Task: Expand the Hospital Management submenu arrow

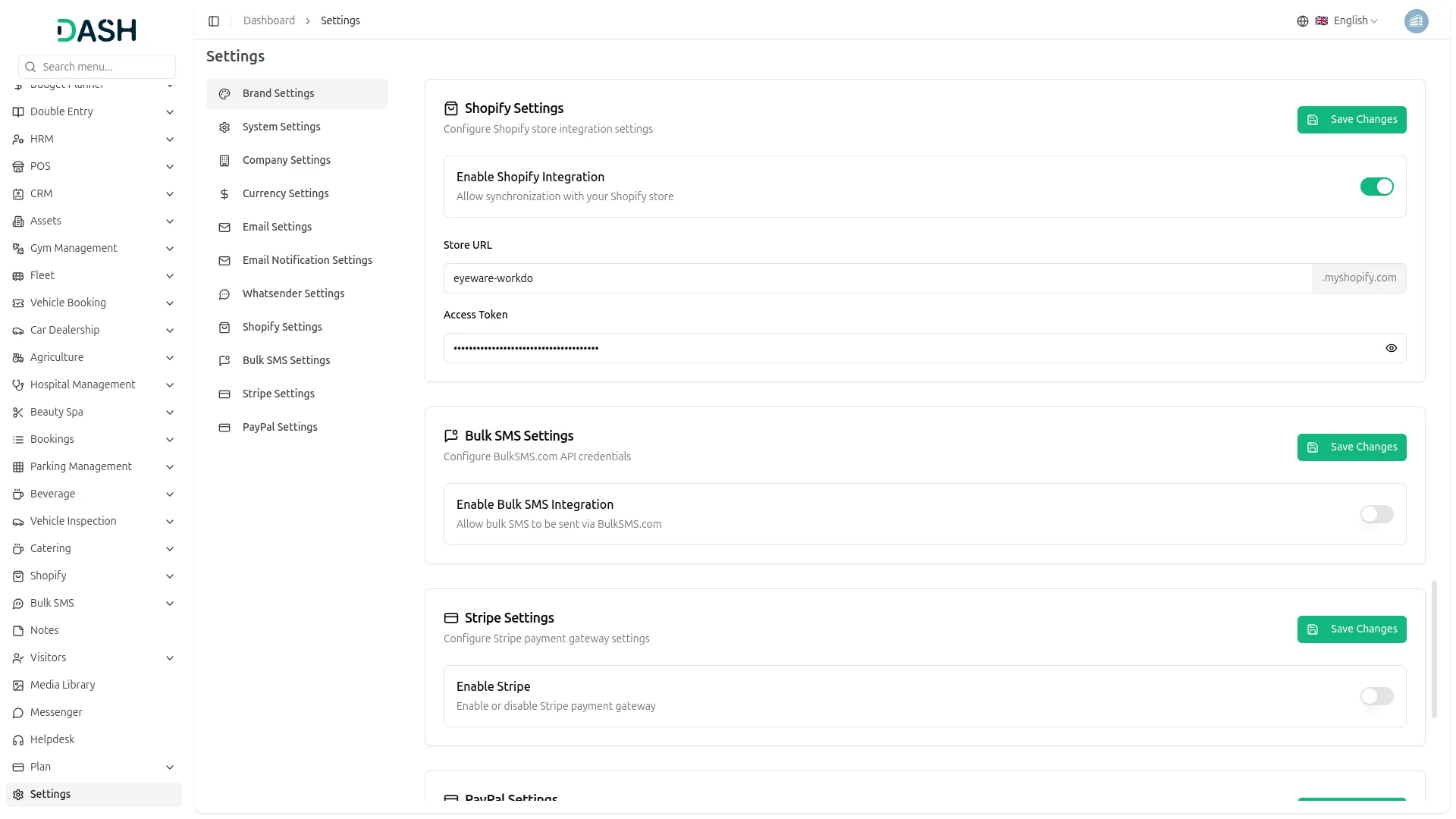Action: tap(170, 385)
